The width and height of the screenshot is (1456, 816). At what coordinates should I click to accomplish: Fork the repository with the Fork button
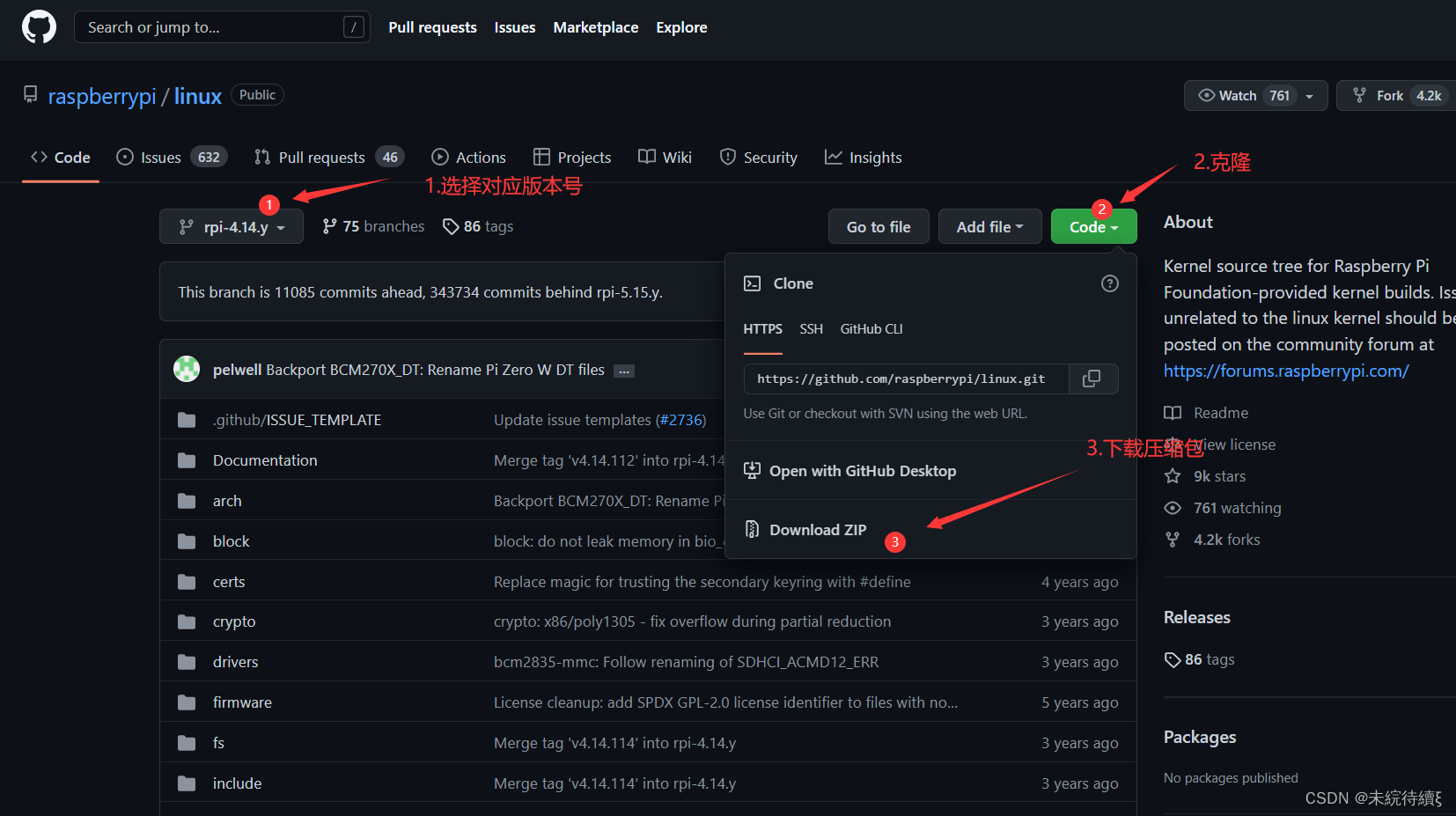coord(1398,96)
